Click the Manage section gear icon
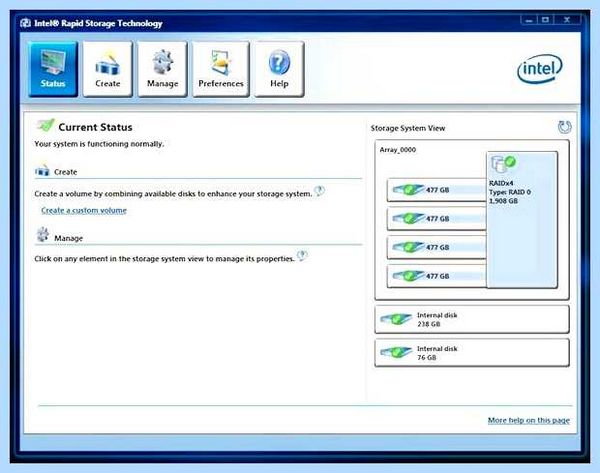The width and height of the screenshot is (600, 473). click(42, 235)
